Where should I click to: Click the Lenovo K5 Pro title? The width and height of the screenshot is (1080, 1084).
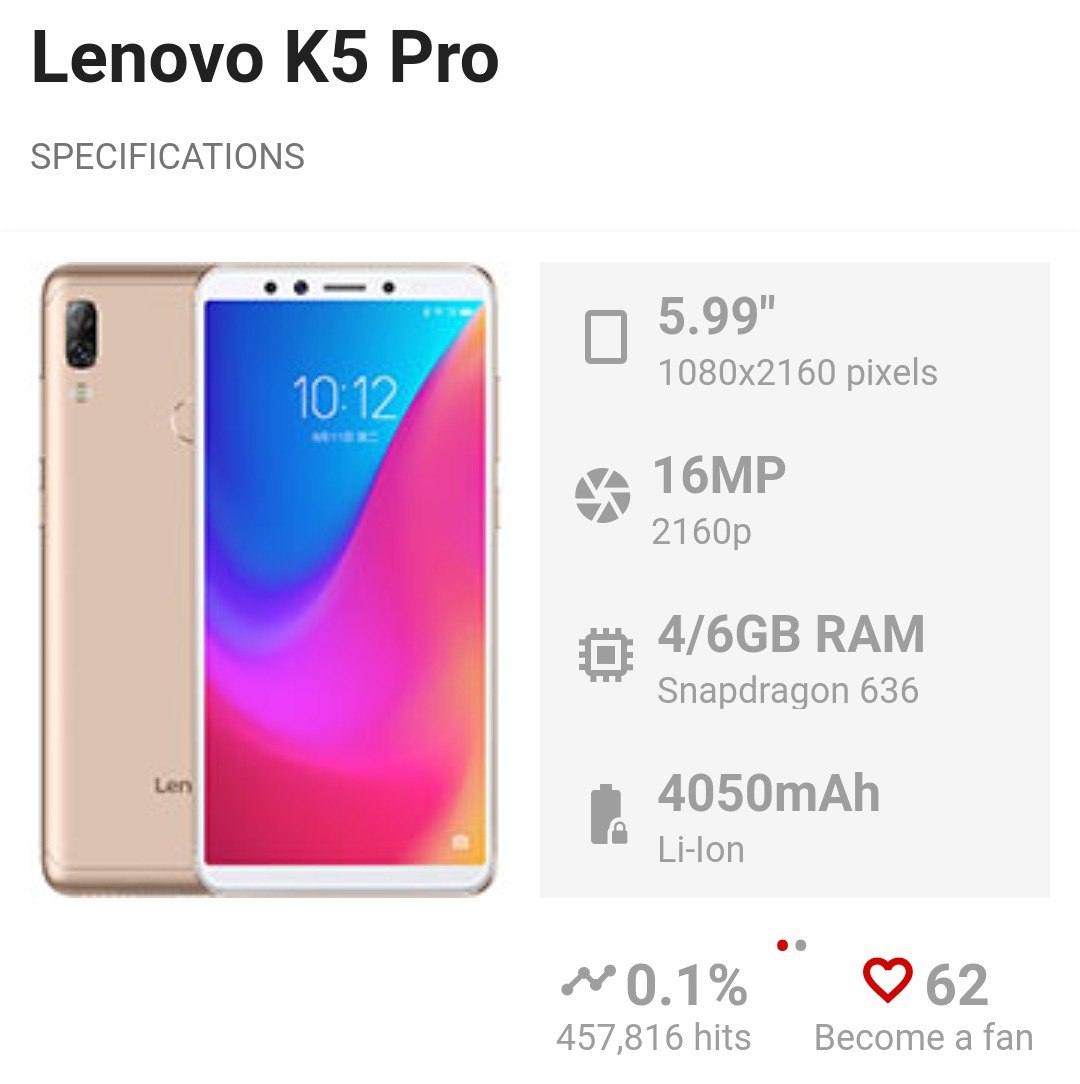(265, 57)
